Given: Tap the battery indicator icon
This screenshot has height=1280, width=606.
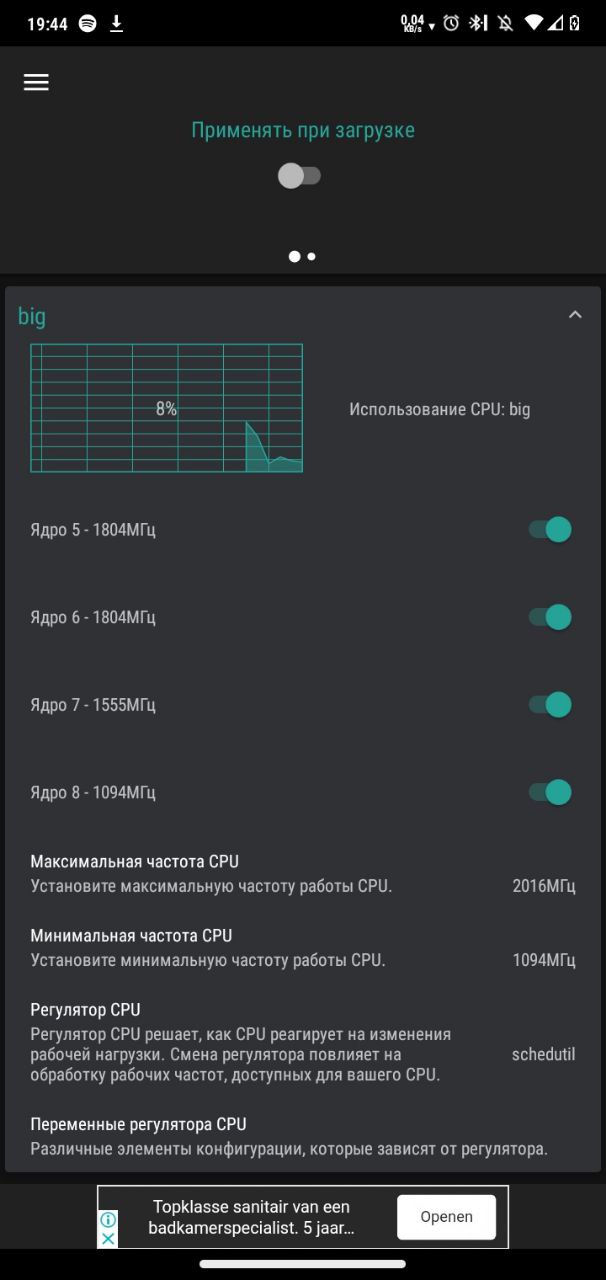Looking at the screenshot, I should (575, 23).
